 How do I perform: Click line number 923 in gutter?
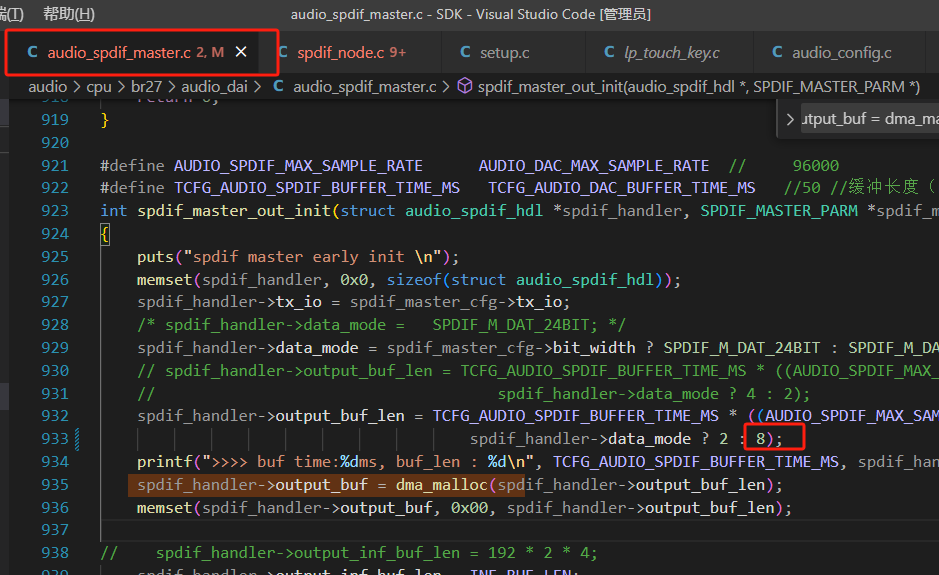(x=55, y=211)
